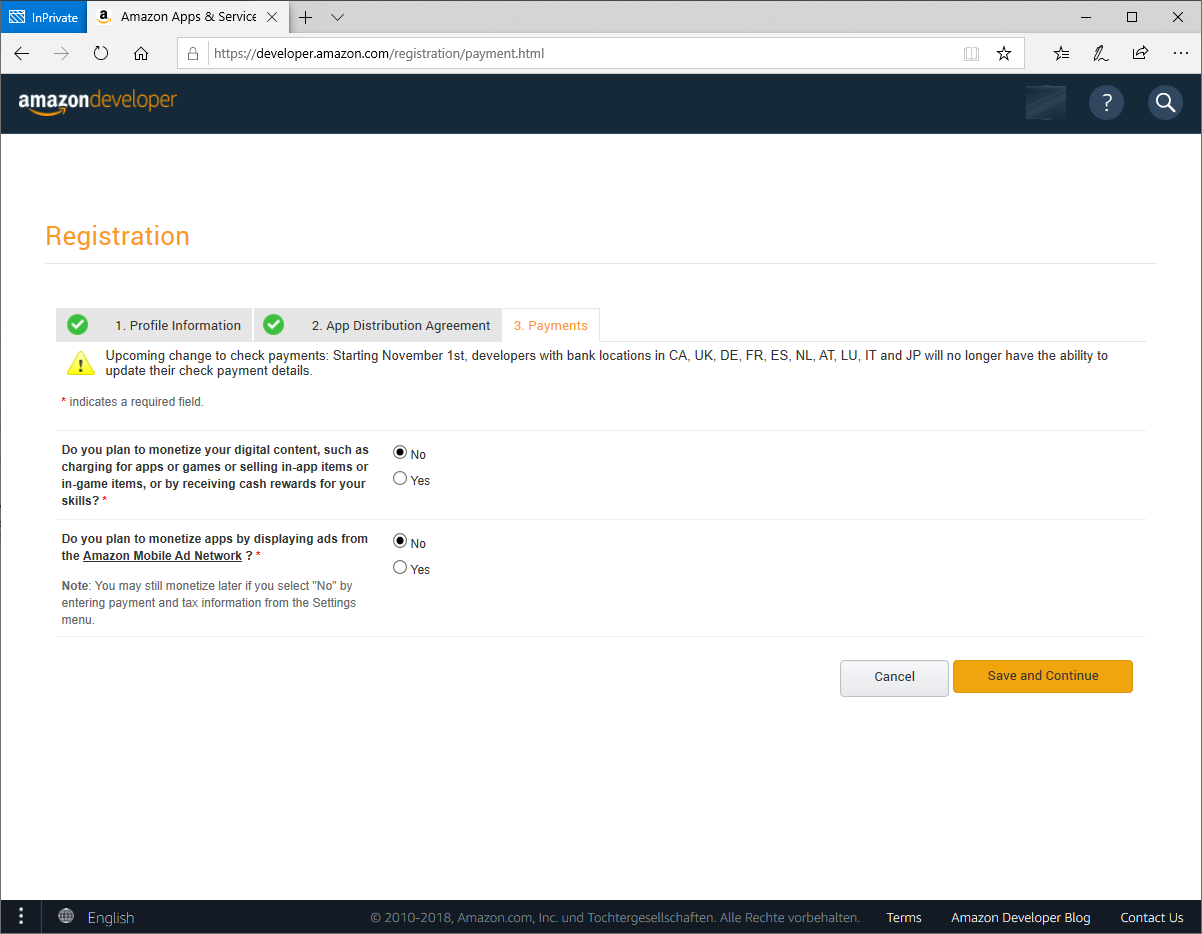Refresh the page in the browser
Viewport: 1202px width, 934px height.
101,54
